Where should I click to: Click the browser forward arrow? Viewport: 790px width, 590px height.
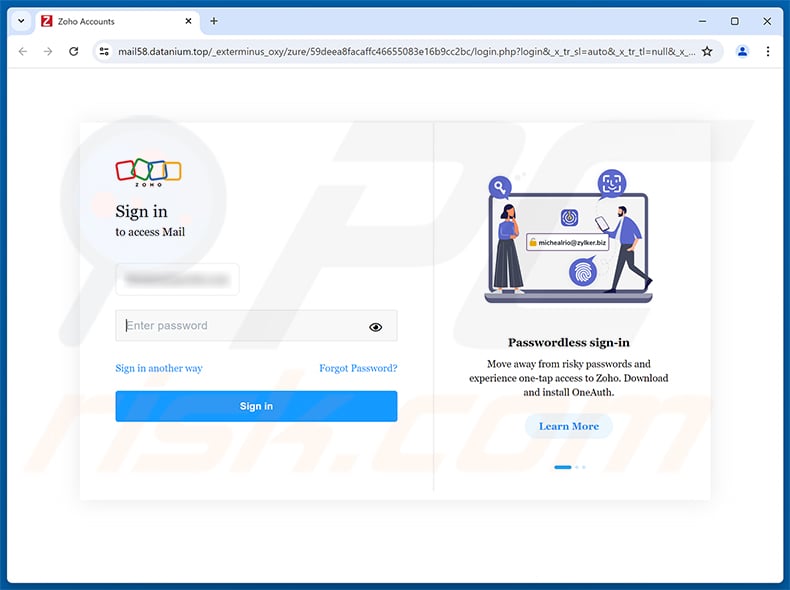[48, 51]
